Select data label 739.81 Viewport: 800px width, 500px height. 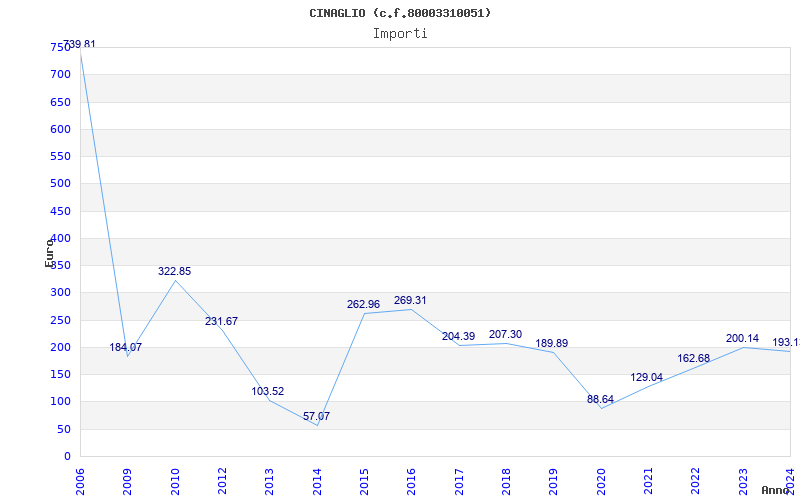[79, 44]
